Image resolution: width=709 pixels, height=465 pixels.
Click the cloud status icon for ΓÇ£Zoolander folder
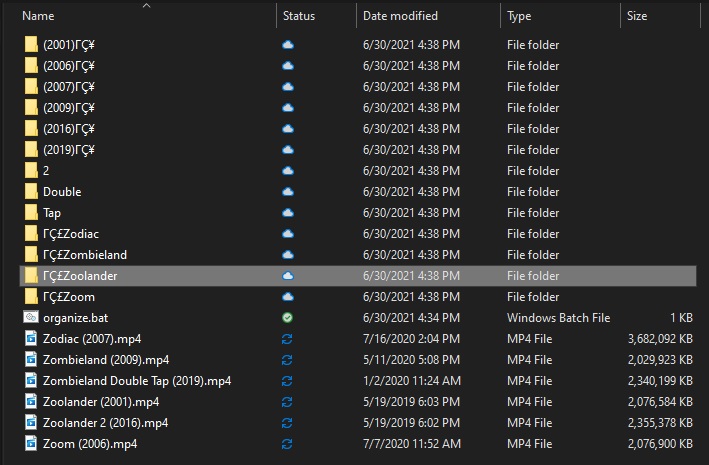tap(288, 276)
